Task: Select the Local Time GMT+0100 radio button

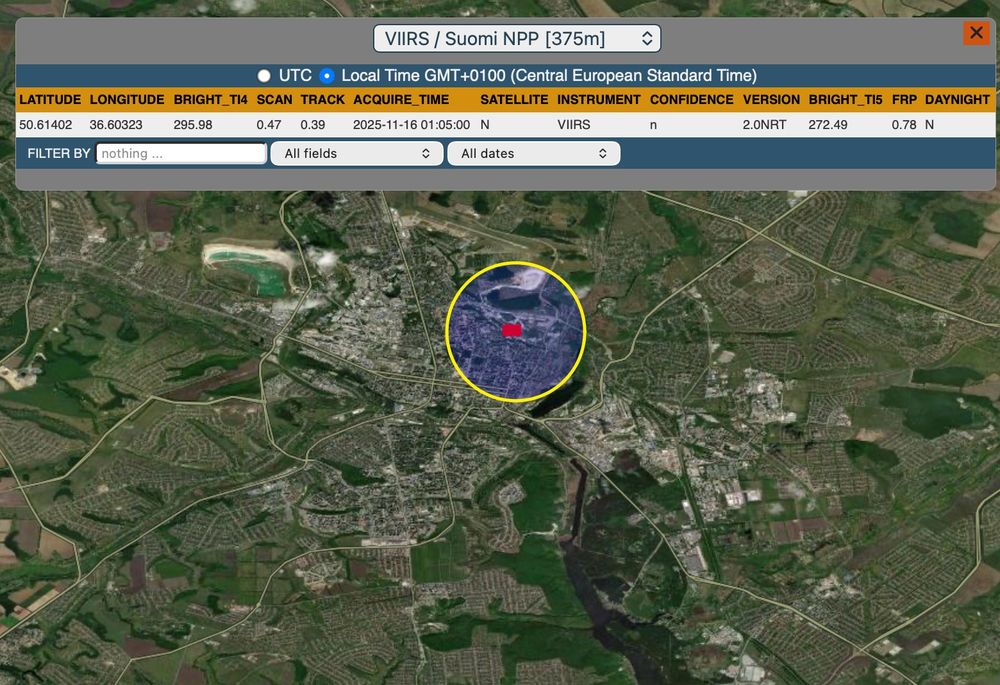Action: click(327, 76)
